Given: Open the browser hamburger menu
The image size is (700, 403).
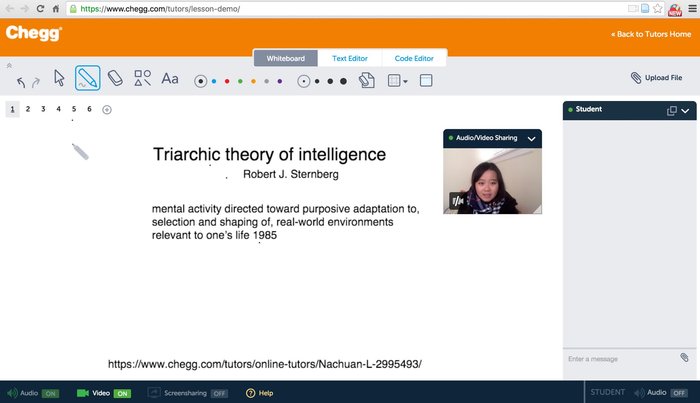Looking at the screenshot, I should (692, 8).
